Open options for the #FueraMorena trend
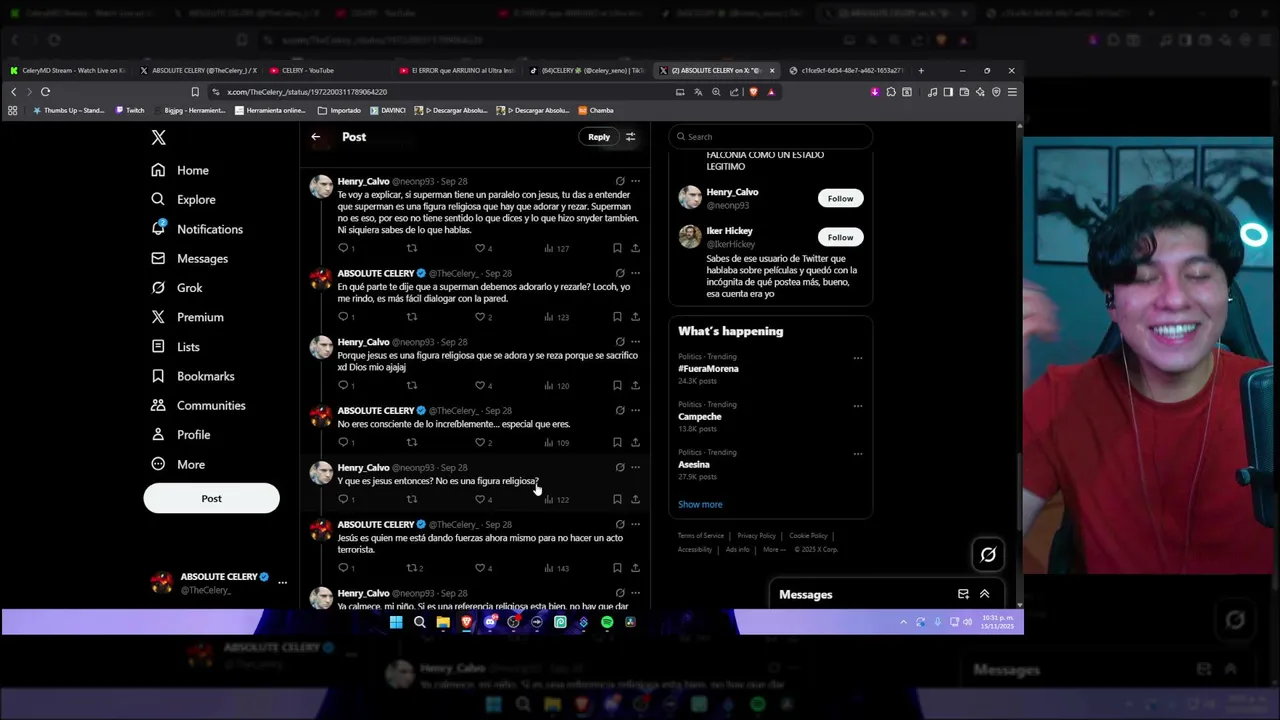 (x=857, y=358)
